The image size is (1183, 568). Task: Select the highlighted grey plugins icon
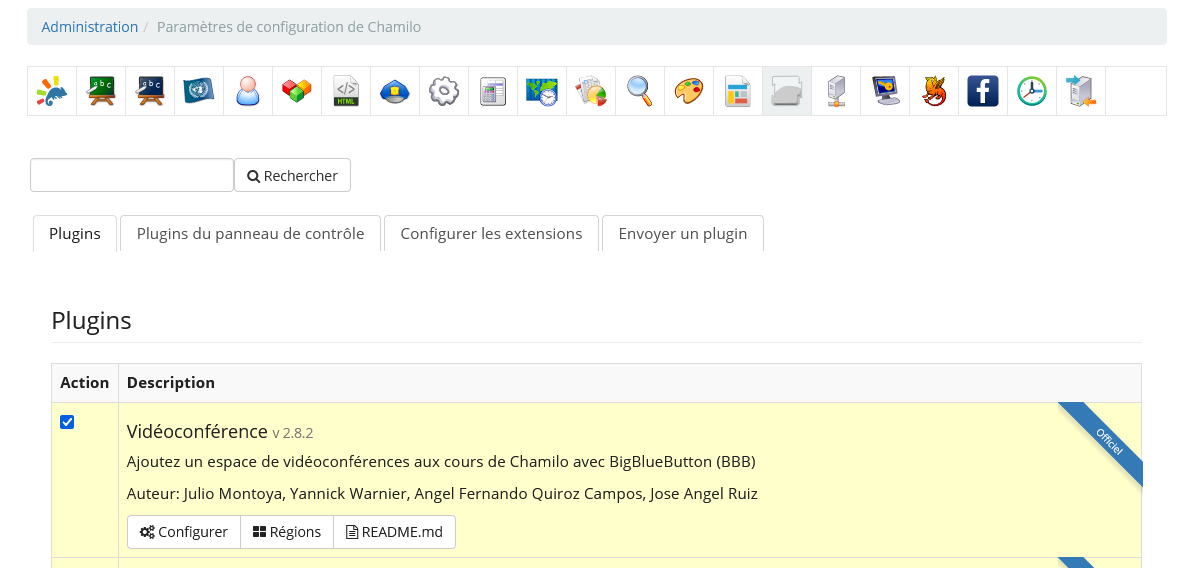[788, 91]
